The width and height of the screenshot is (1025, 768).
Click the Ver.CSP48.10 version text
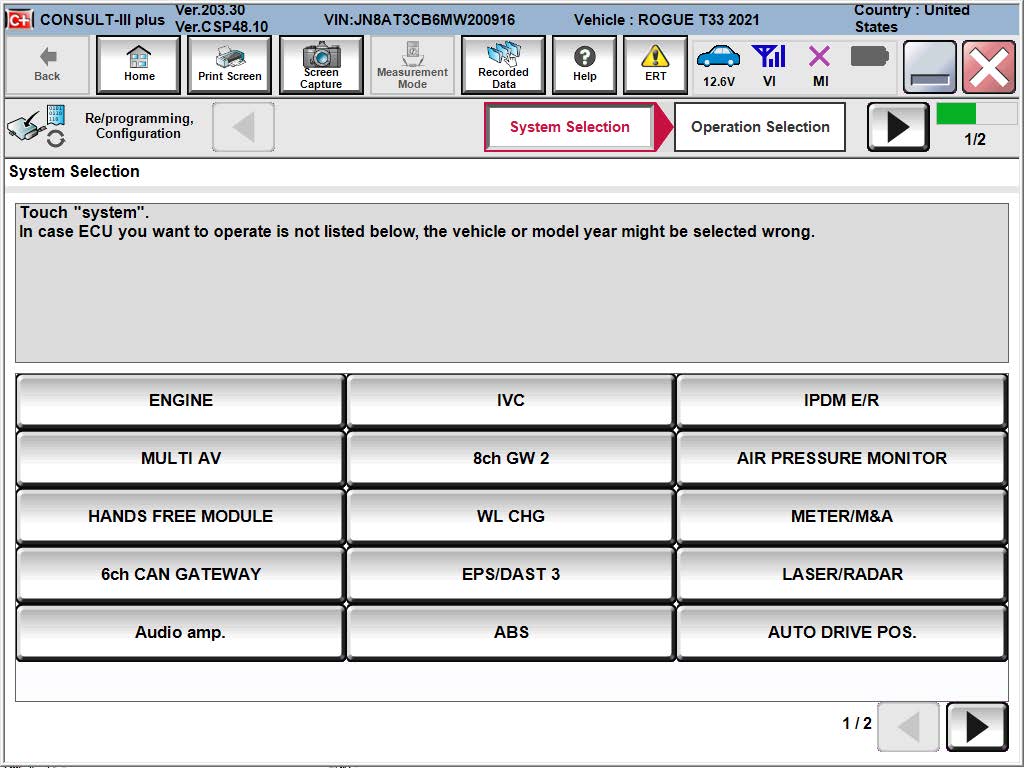click(222, 27)
